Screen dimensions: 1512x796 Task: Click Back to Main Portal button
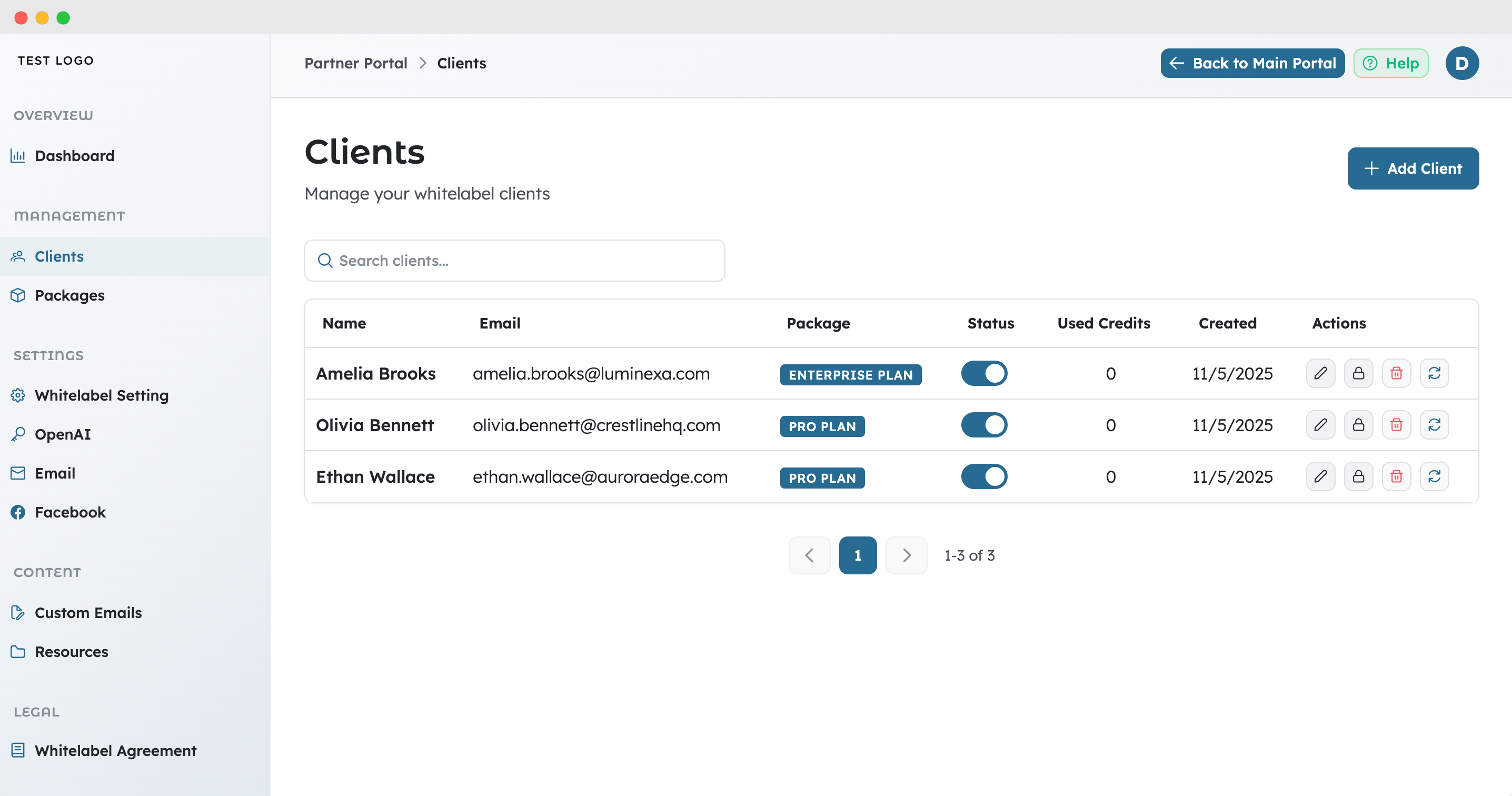(1252, 63)
